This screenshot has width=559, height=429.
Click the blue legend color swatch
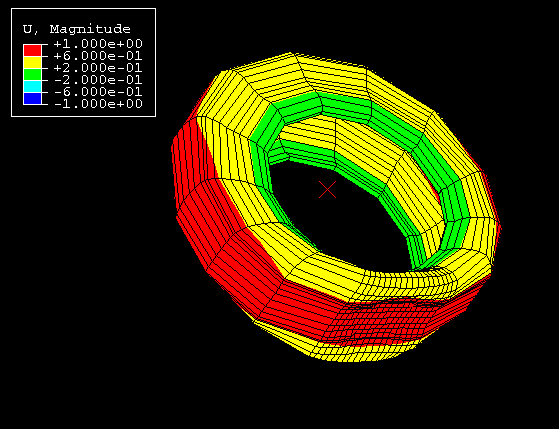pyautogui.click(x=32, y=98)
